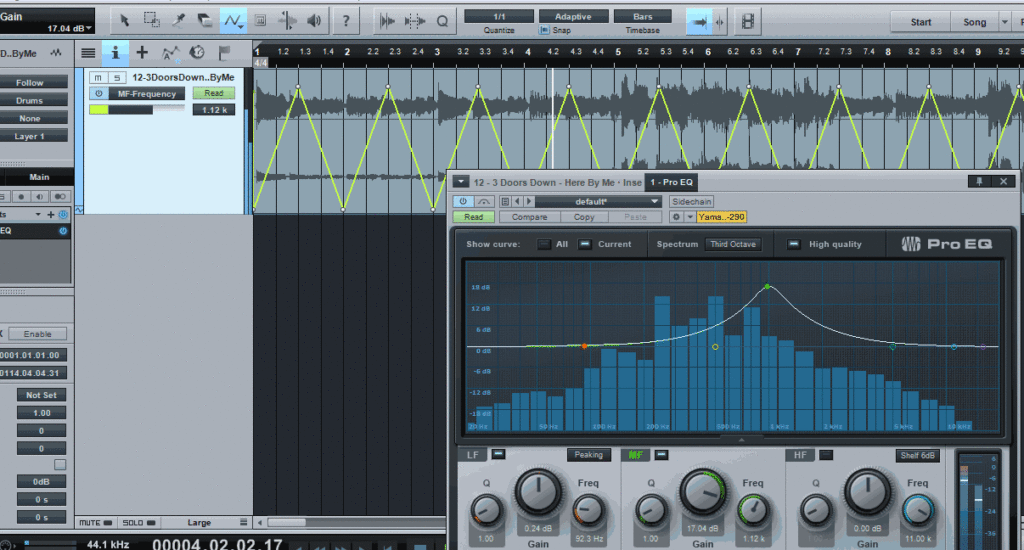Show automation icon above track list

[170, 53]
